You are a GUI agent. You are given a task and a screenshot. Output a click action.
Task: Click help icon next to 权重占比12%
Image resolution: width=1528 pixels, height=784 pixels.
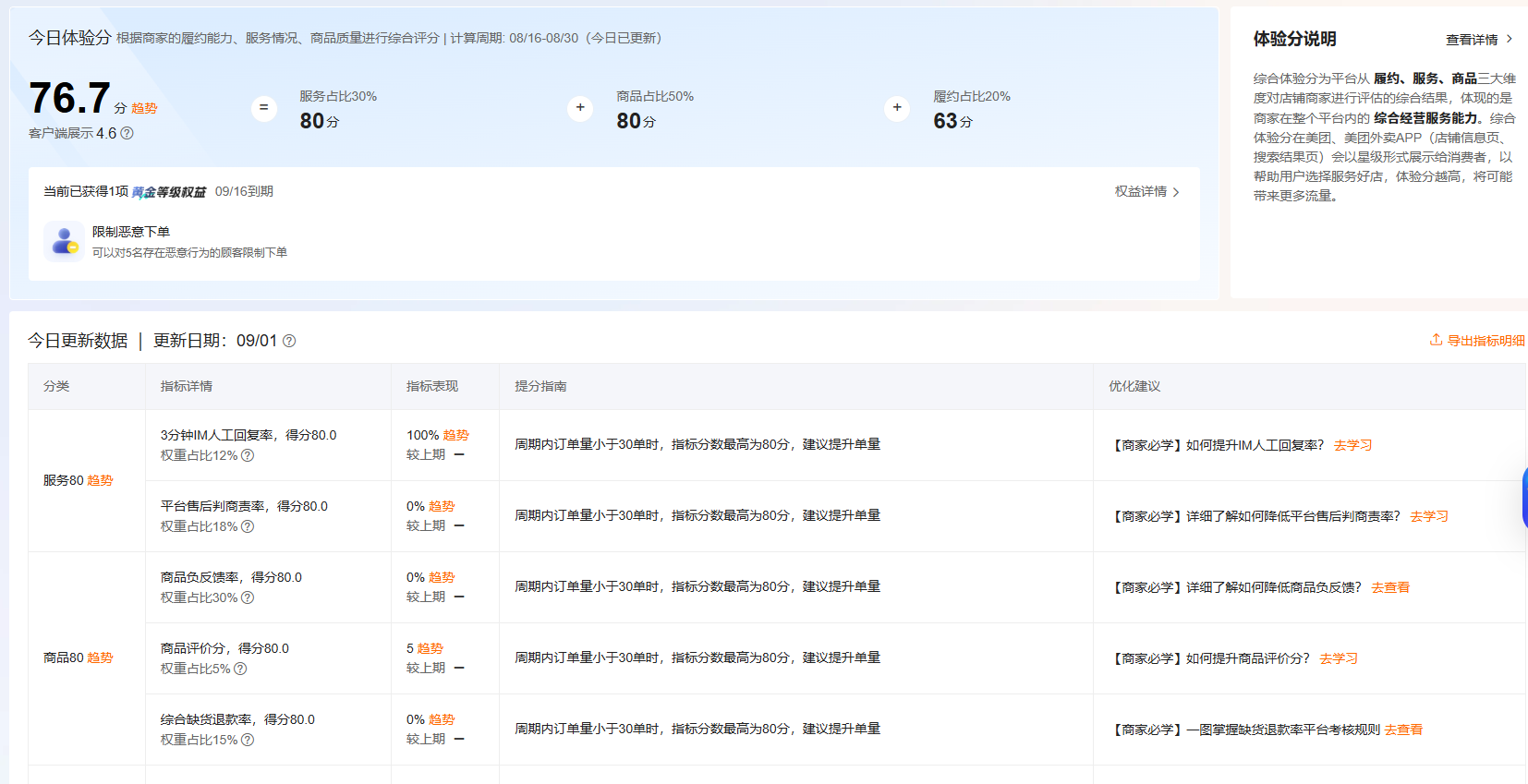(x=248, y=455)
